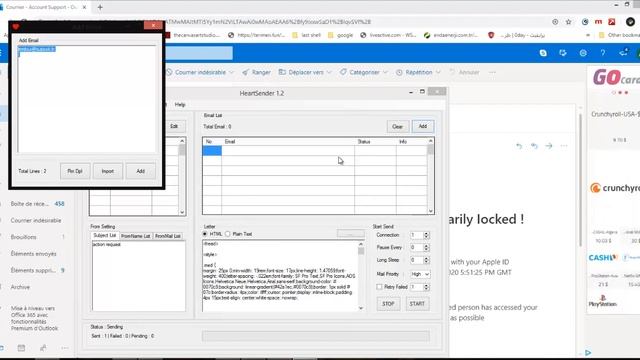Click the Skype icon in Outlook header
This screenshot has width=640, height=360.
click(x=543, y=53)
